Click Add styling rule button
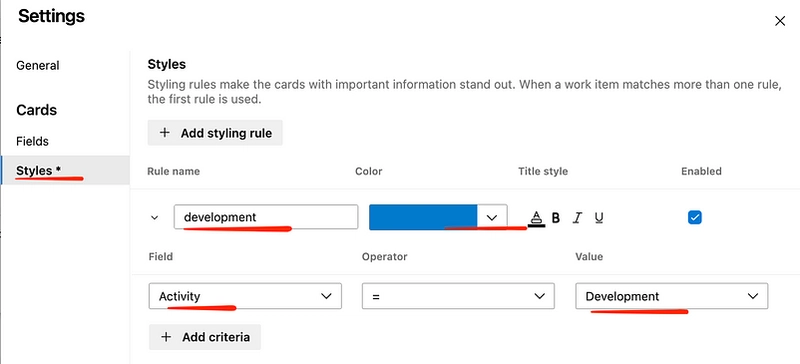The height and width of the screenshot is (364, 800). coord(215,133)
